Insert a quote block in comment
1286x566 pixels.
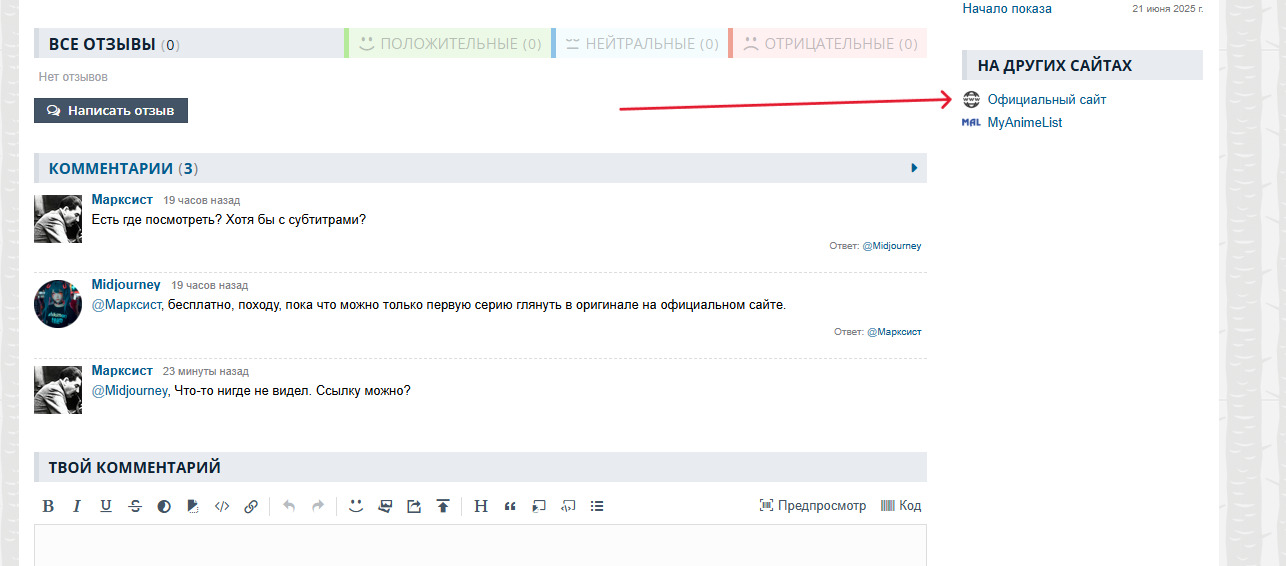[x=510, y=506]
